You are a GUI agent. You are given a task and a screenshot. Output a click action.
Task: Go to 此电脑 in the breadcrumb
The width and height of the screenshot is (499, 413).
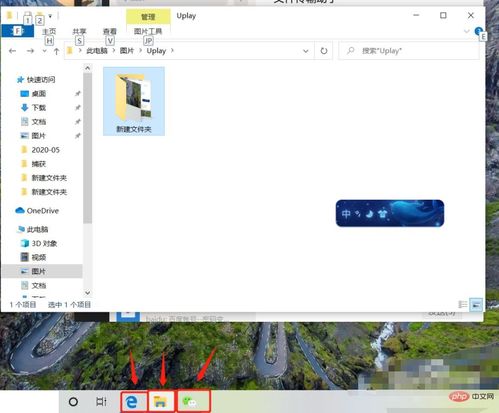coord(97,51)
